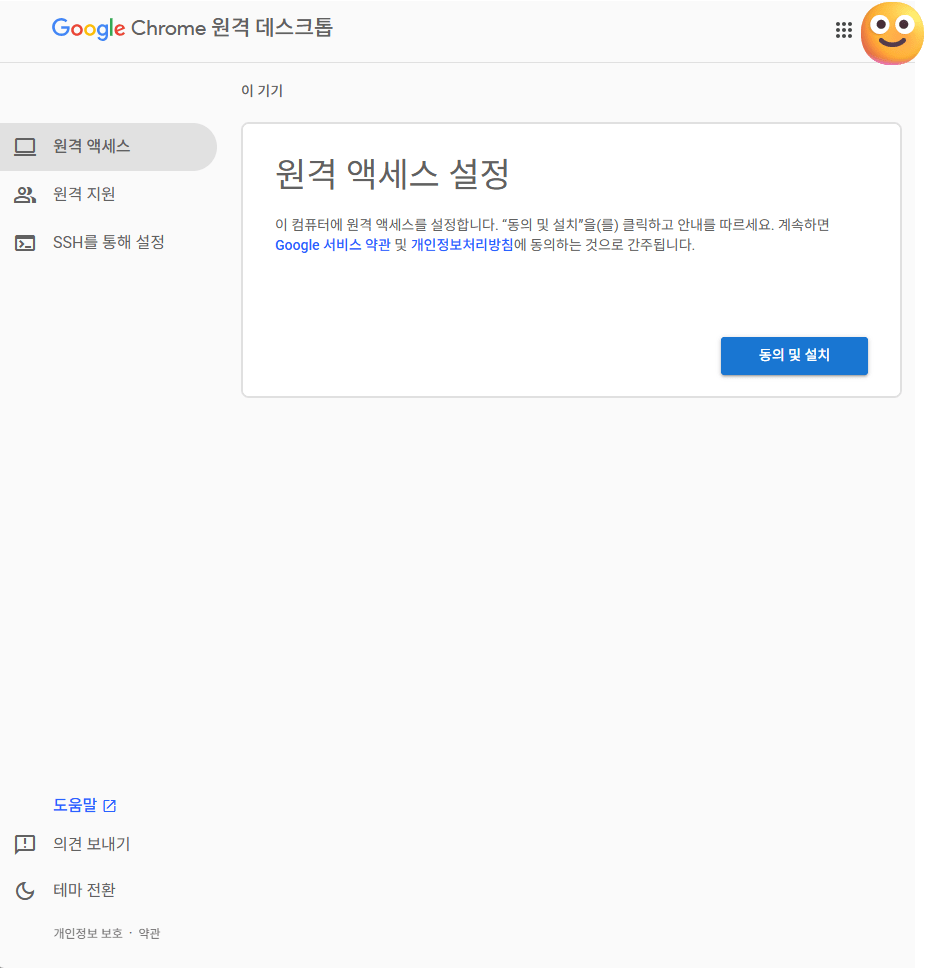Screen dimensions: 925x968
Task: Toggle the theme with 테마 전환
Action: point(84,890)
